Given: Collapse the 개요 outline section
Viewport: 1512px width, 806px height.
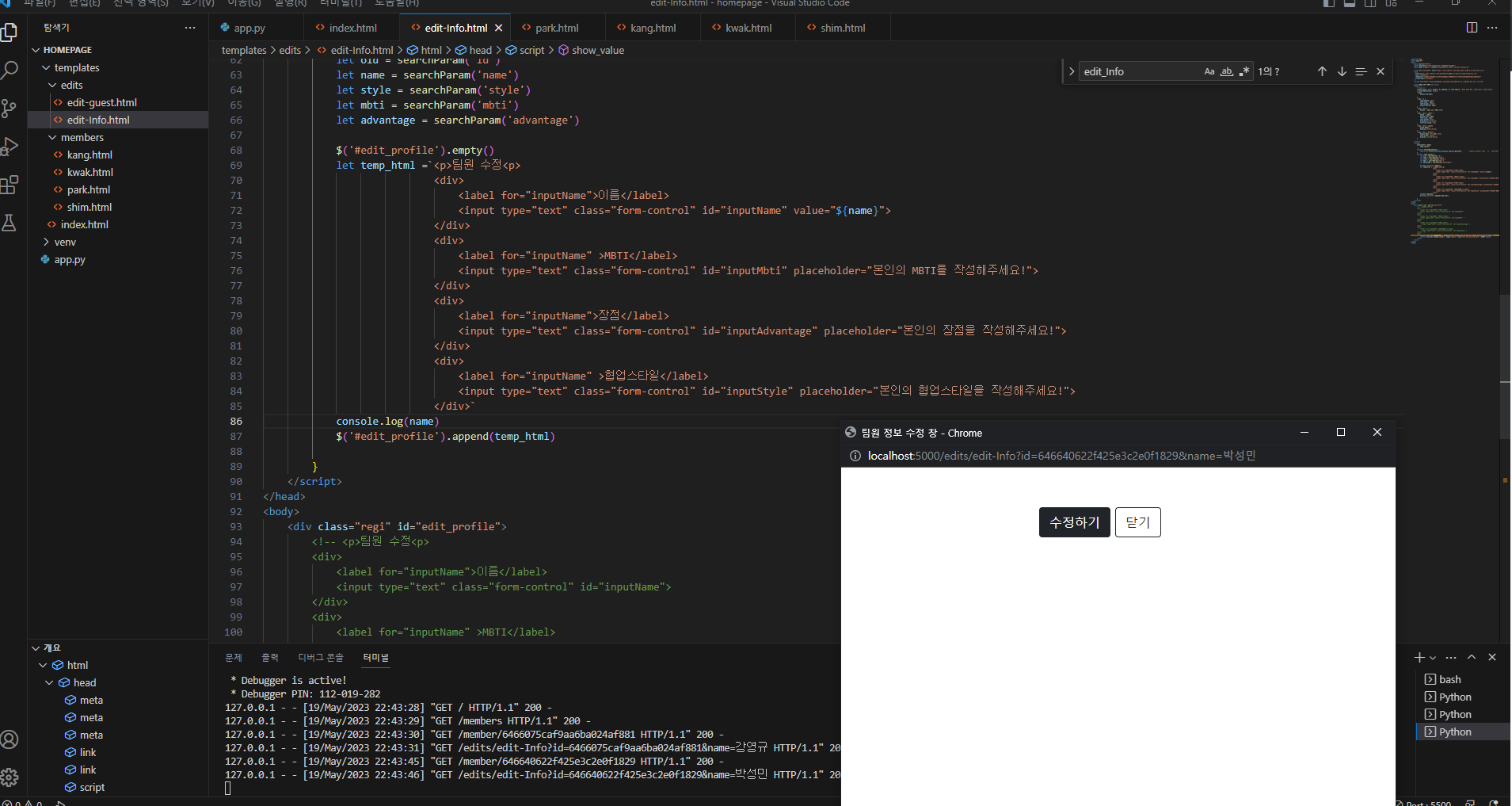Looking at the screenshot, I should [x=36, y=647].
